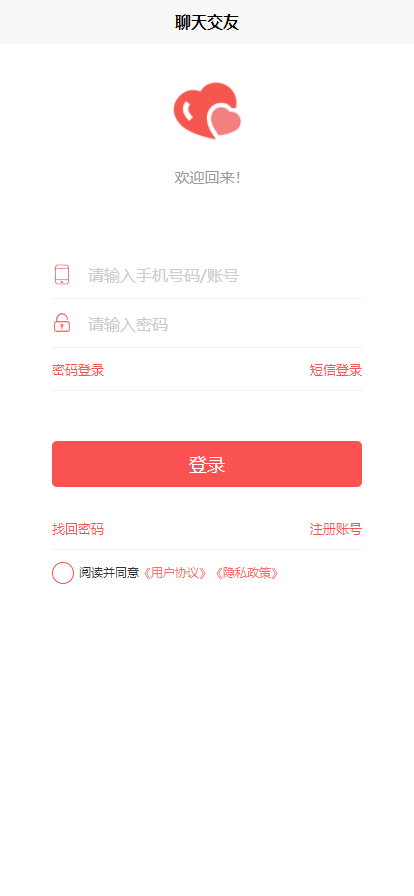Click the padlock icon beside password field
Image resolution: width=414 pixels, height=896 pixels.
click(x=62, y=323)
